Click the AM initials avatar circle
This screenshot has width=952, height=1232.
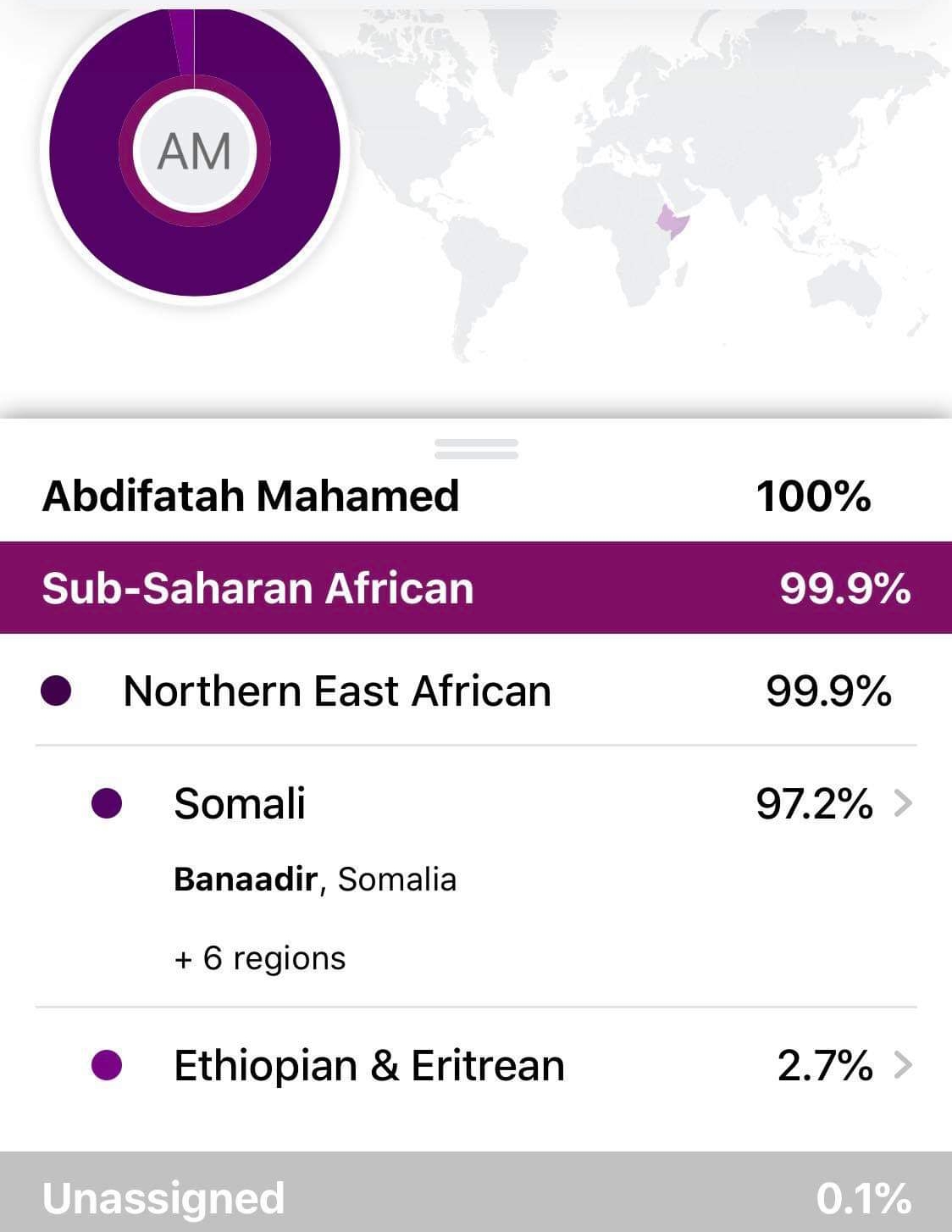click(x=195, y=152)
